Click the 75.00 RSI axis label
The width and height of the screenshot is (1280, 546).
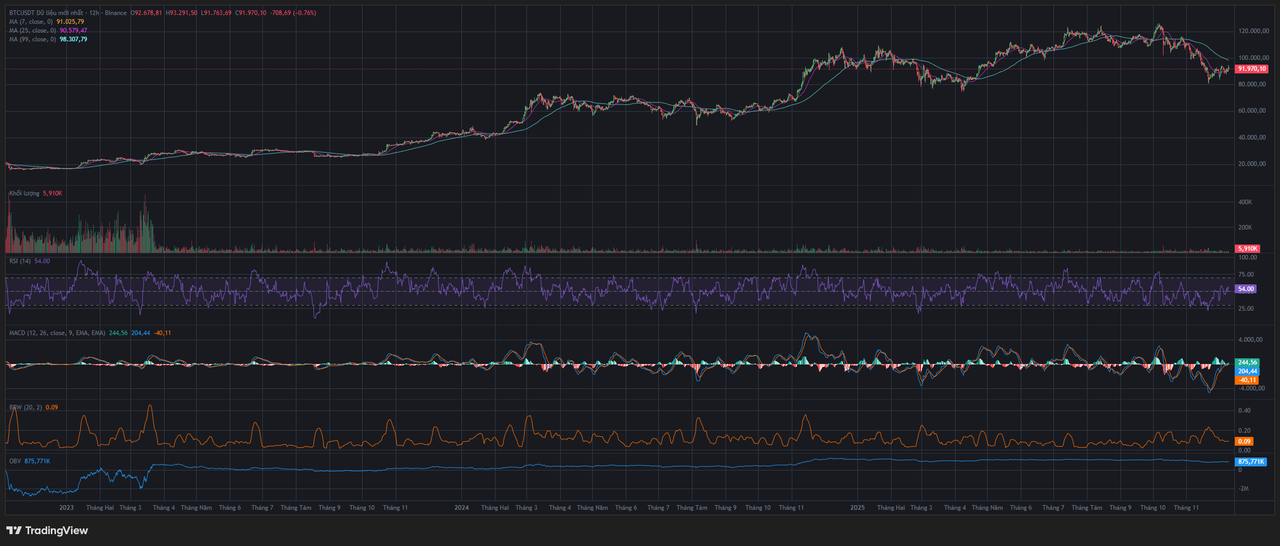(1246, 273)
